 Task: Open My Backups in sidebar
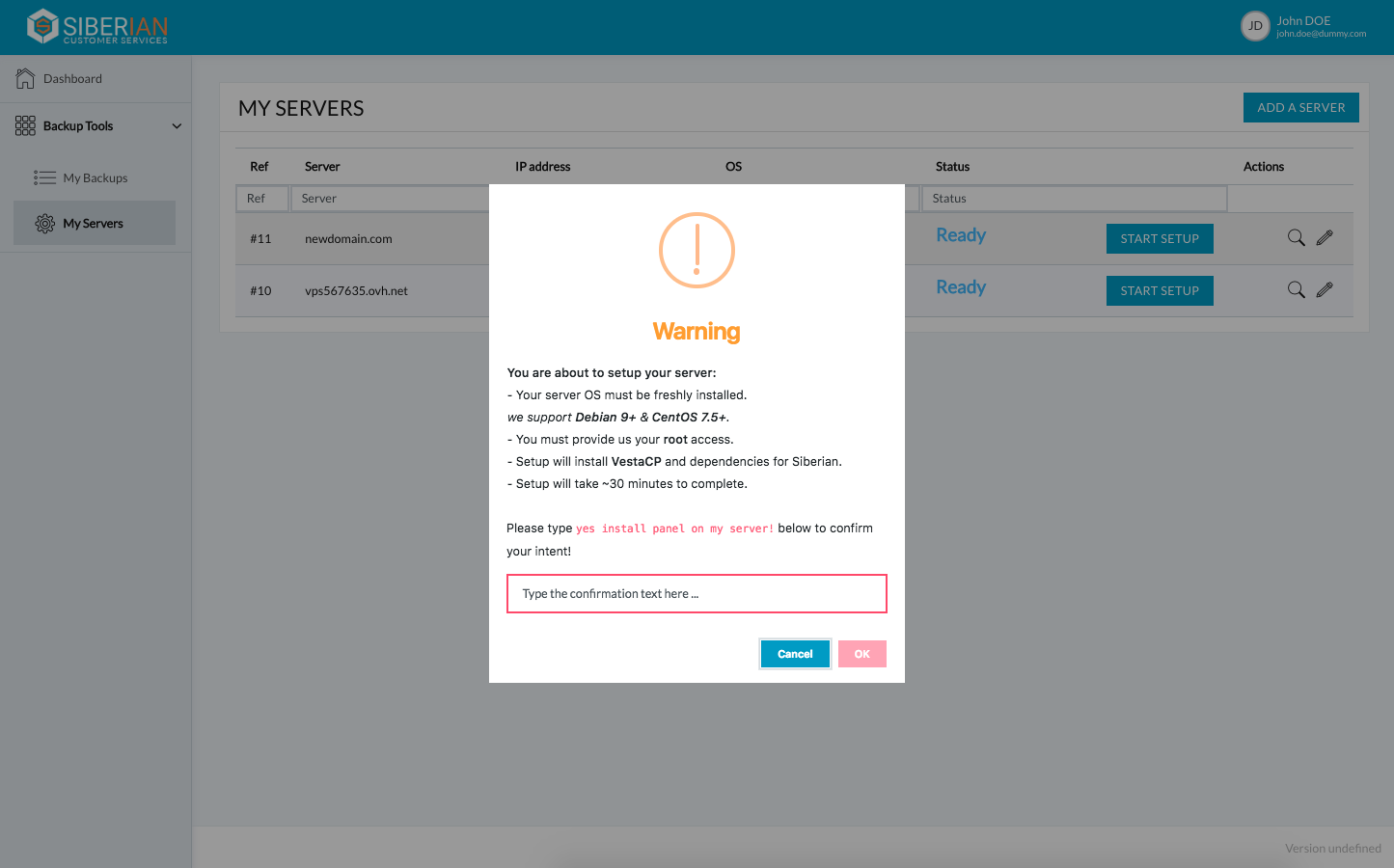point(95,178)
